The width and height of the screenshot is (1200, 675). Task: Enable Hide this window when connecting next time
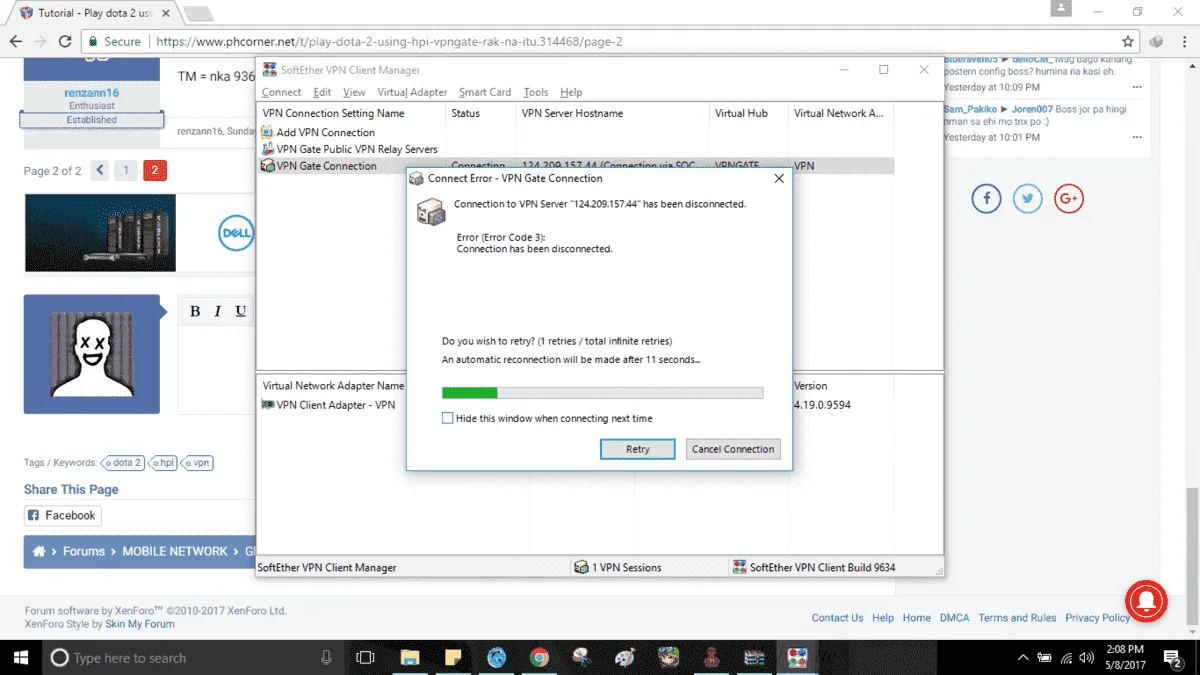(x=447, y=418)
